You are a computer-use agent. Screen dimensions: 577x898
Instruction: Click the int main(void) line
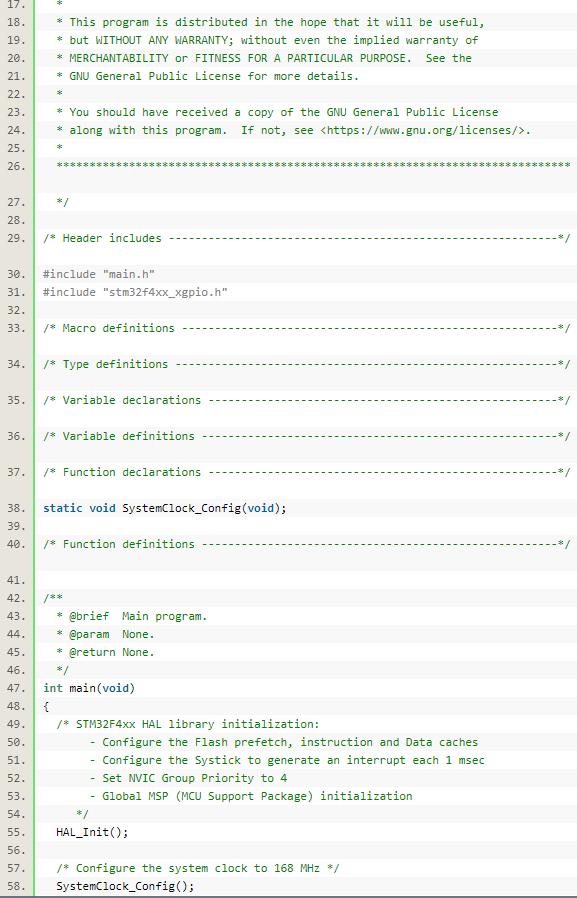(x=89, y=688)
